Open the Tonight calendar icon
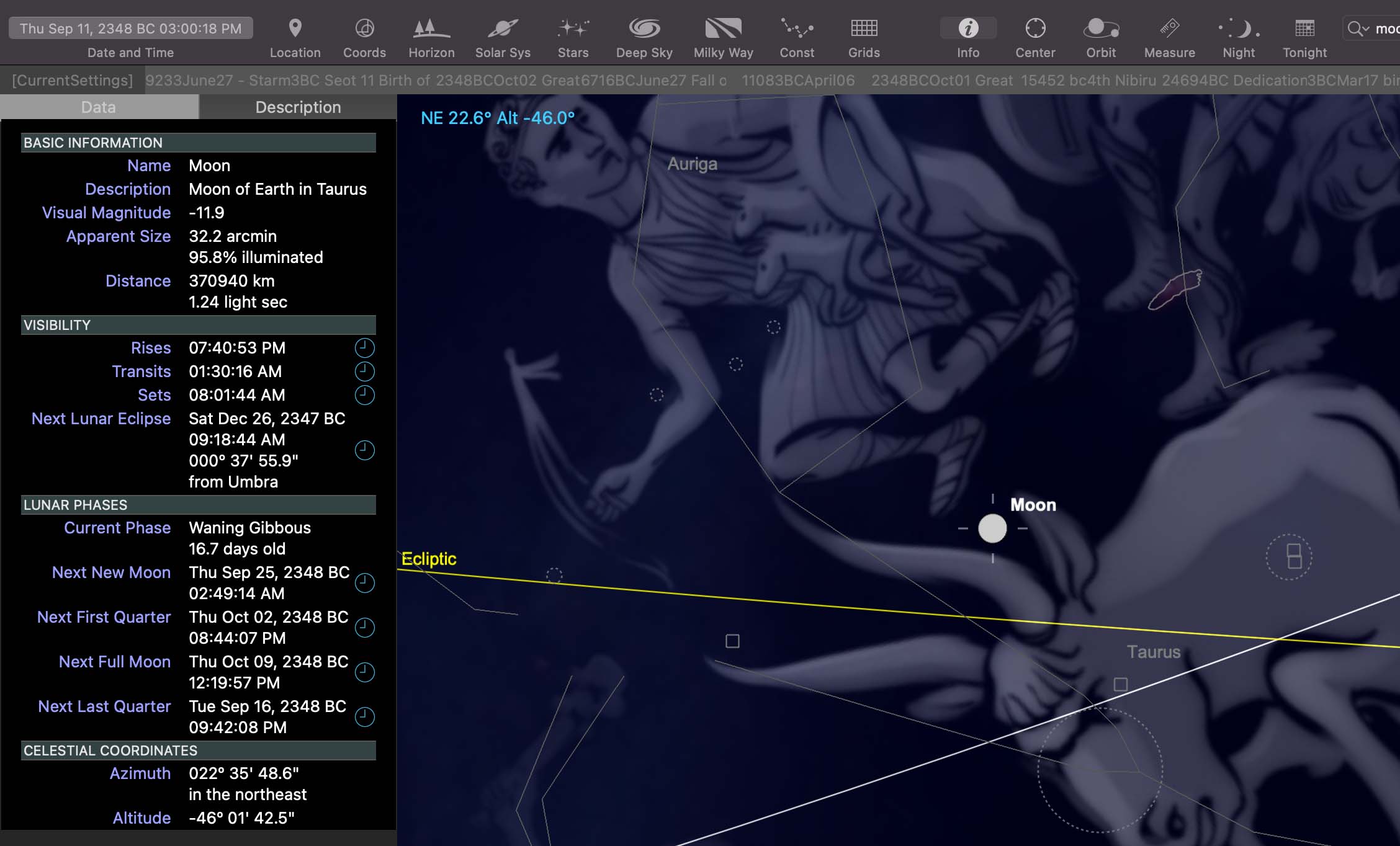Screen dimensions: 1400x846 (1304, 29)
